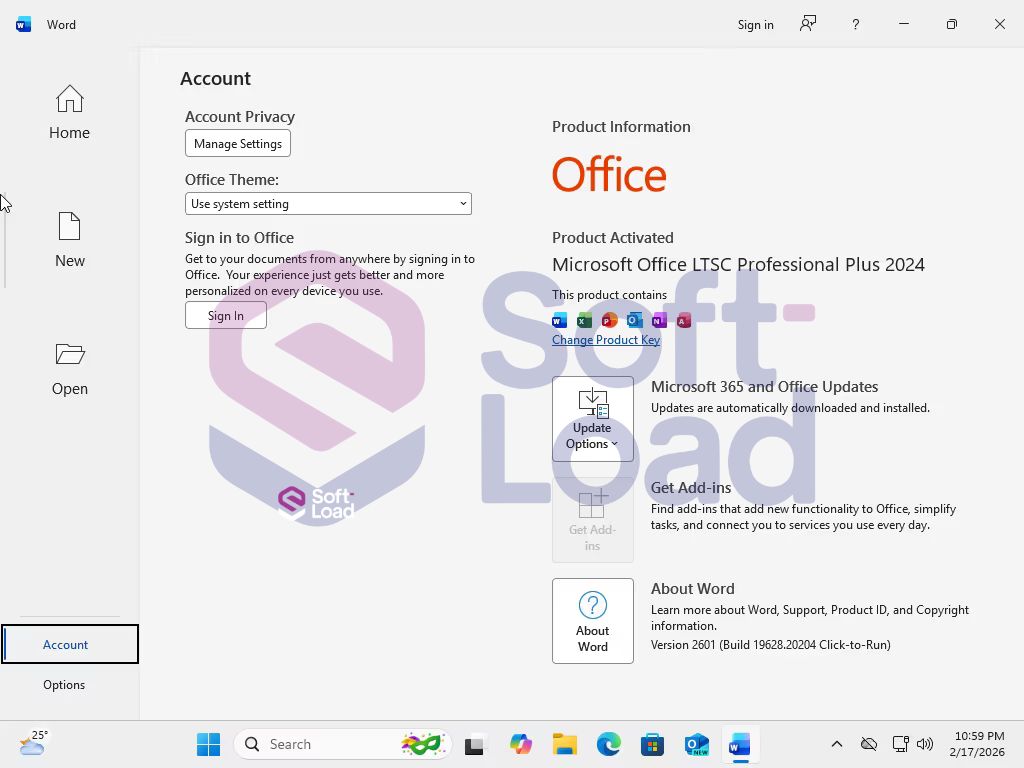Viewport: 1024px width, 768px height.
Task: Click the About Word button
Action: point(593,621)
